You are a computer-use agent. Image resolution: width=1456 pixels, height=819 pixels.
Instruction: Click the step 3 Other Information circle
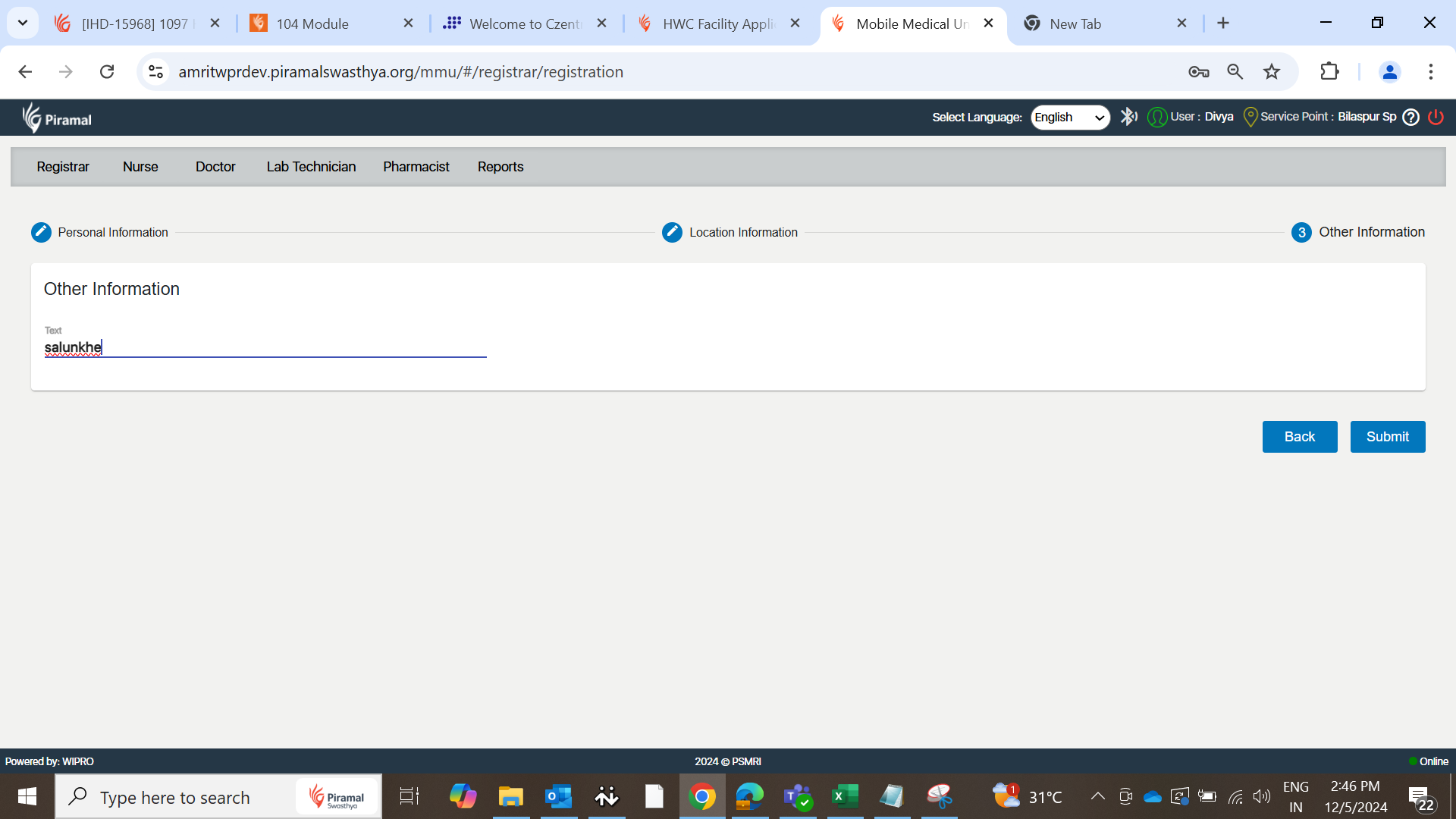click(1301, 232)
